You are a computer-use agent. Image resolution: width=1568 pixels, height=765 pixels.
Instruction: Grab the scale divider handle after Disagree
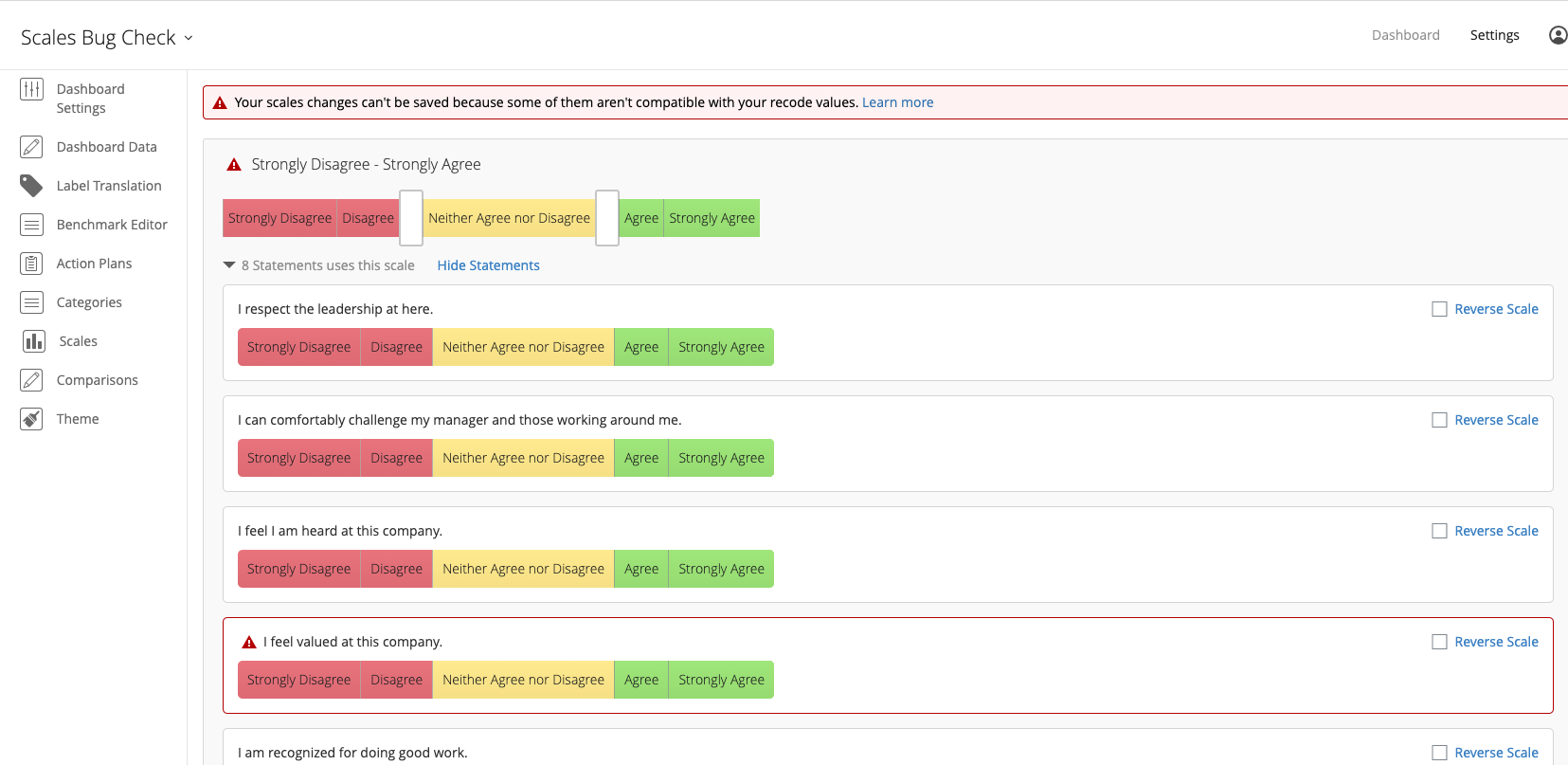[411, 218]
